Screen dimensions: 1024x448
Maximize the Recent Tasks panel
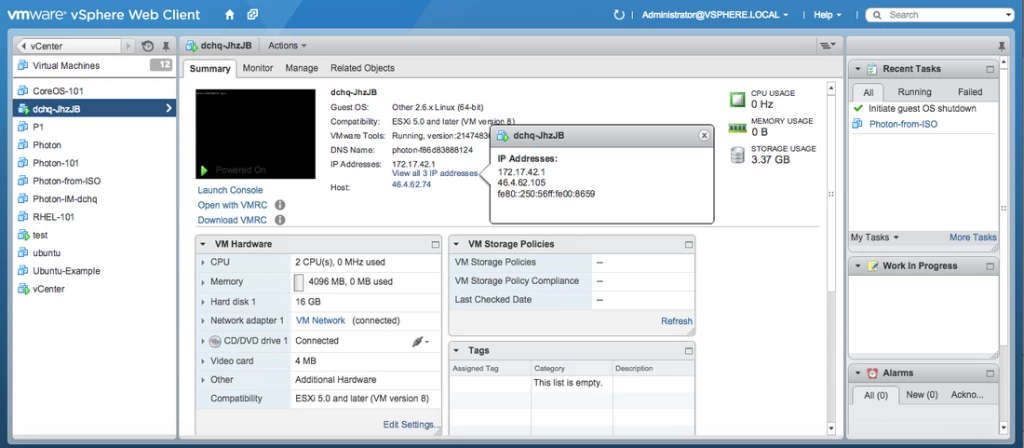[990, 69]
